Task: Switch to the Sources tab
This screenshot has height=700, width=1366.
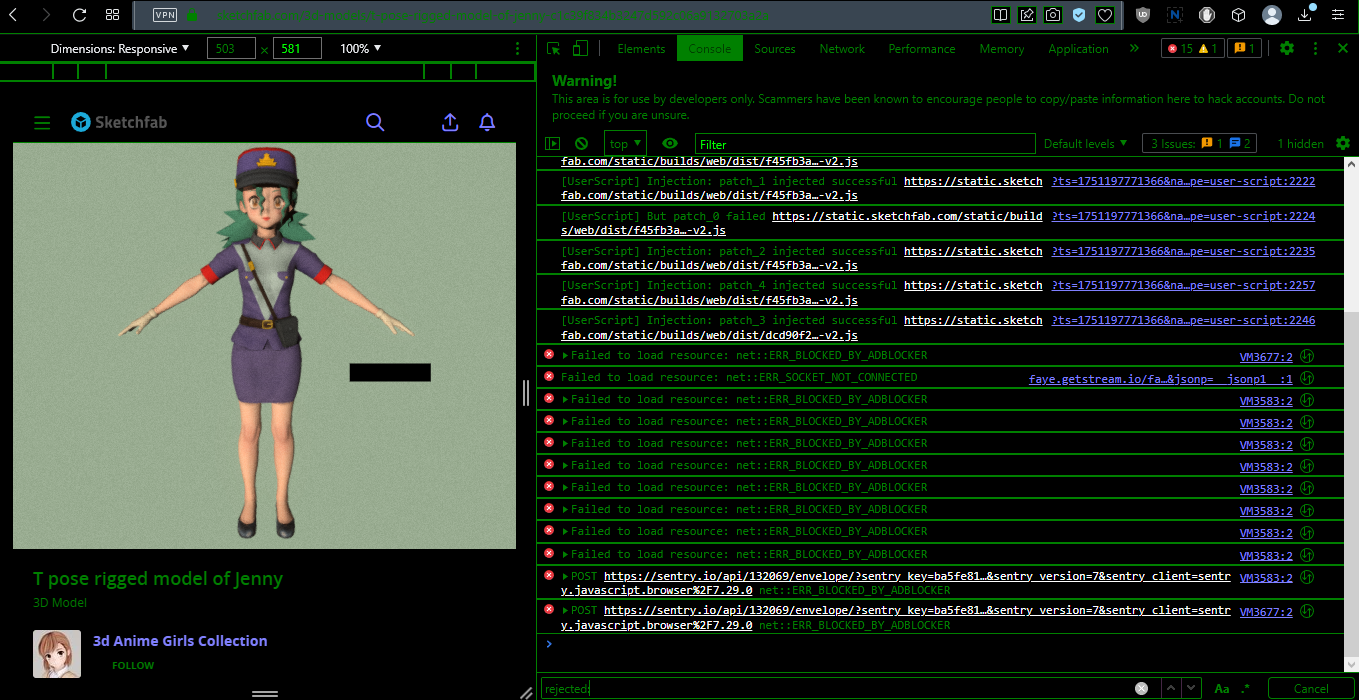Action: 775,49
